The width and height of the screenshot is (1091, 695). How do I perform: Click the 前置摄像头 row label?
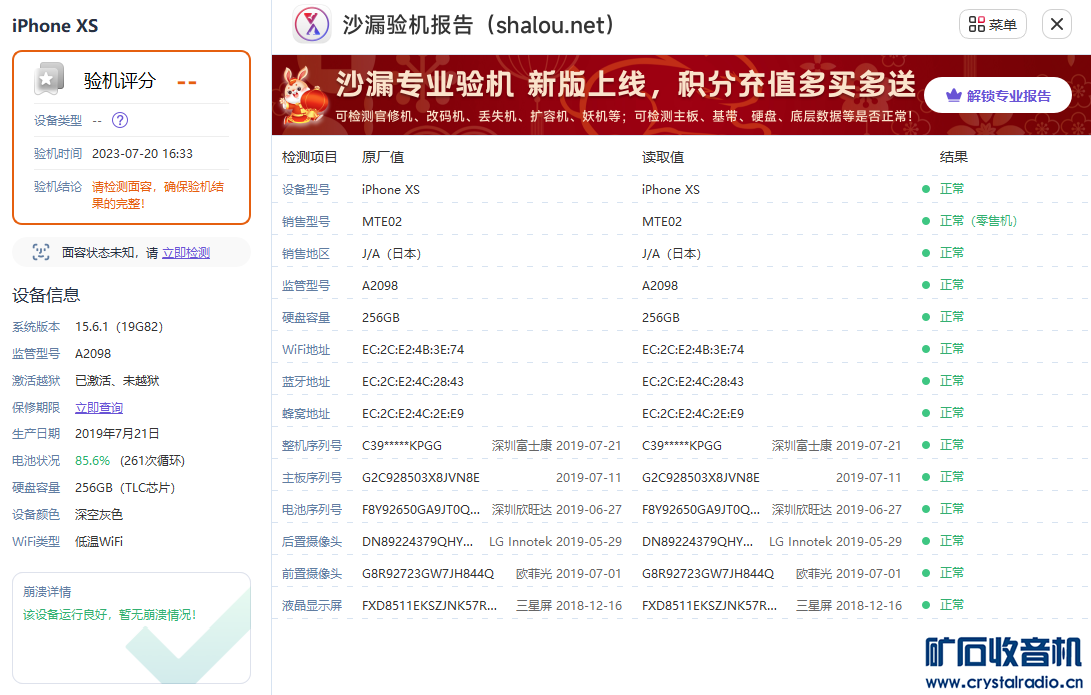312,573
